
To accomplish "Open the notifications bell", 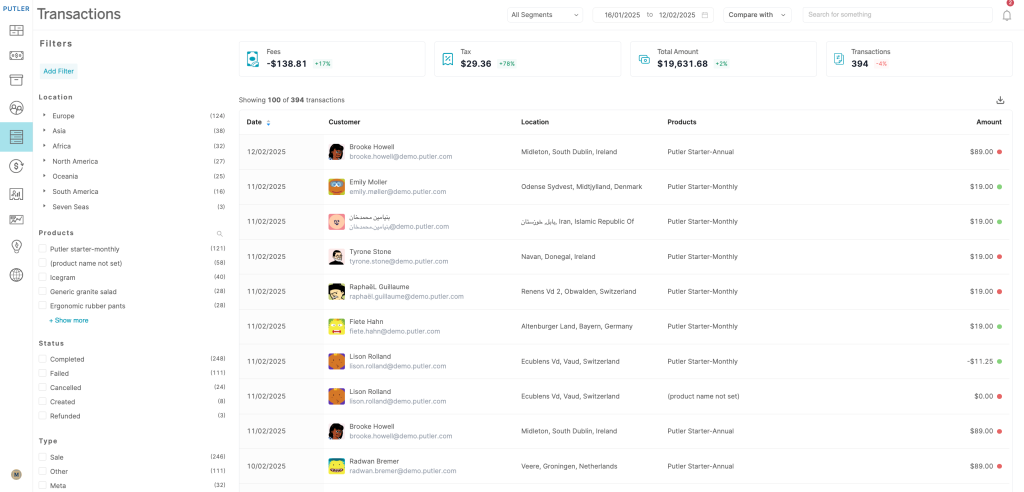I will [1007, 15].
